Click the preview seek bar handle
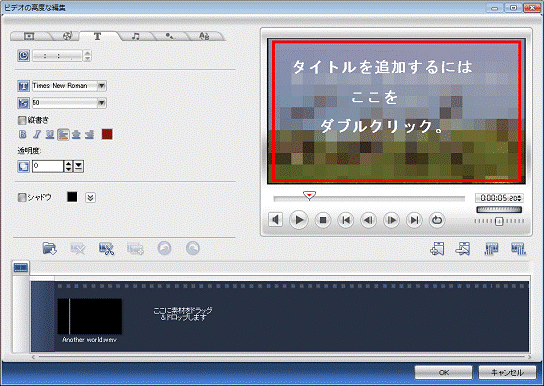Screen dimensions: 544x386 coord(309,196)
